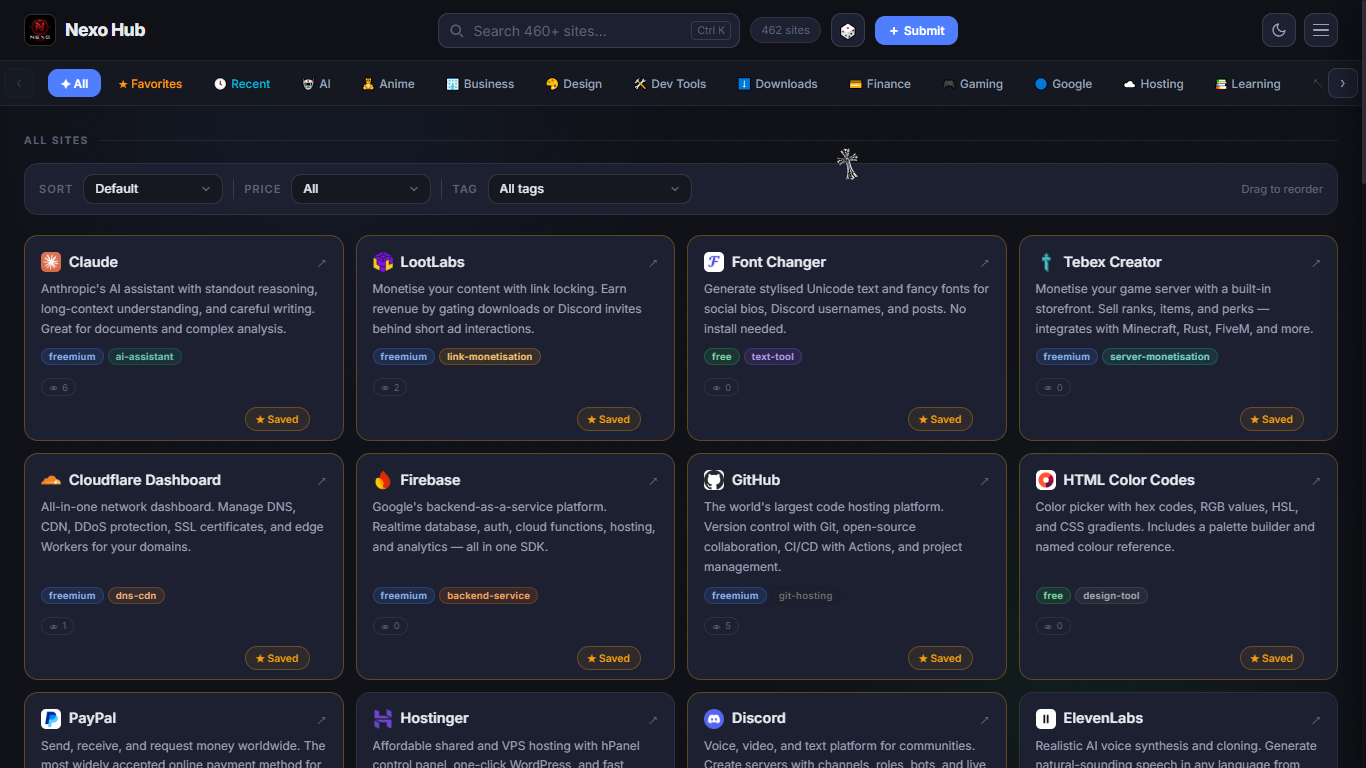Switch to the Recent tab

pyautogui.click(x=242, y=84)
